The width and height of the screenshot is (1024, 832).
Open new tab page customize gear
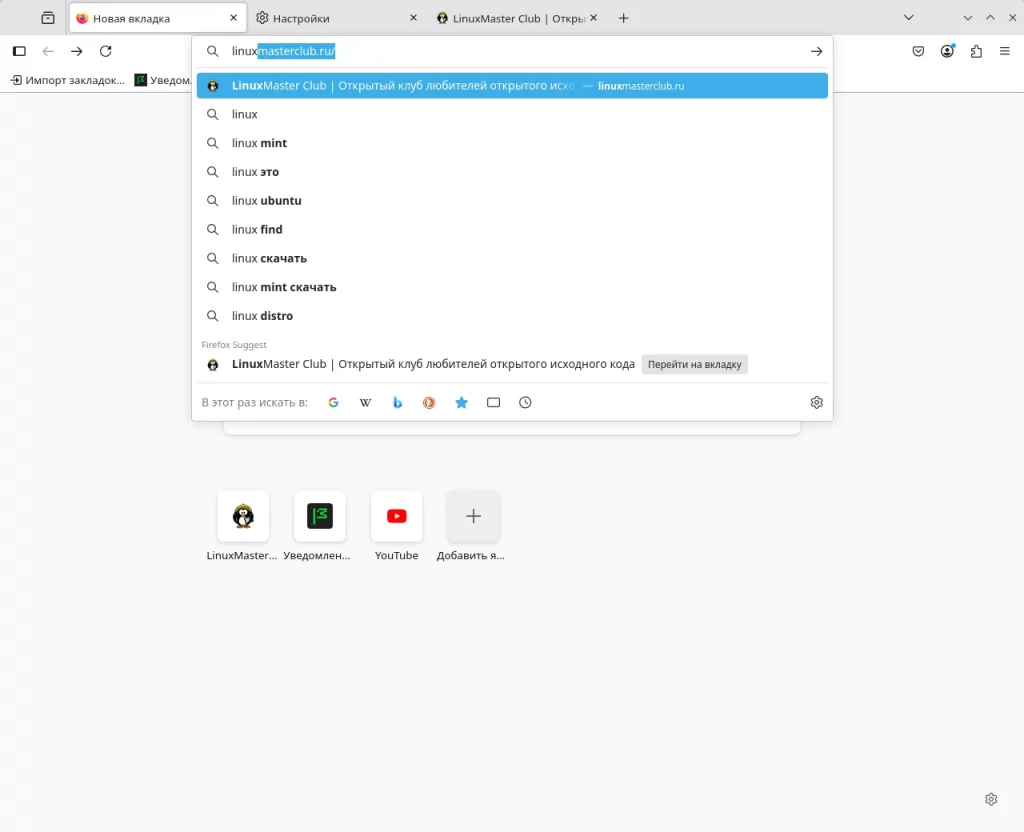[x=991, y=799]
